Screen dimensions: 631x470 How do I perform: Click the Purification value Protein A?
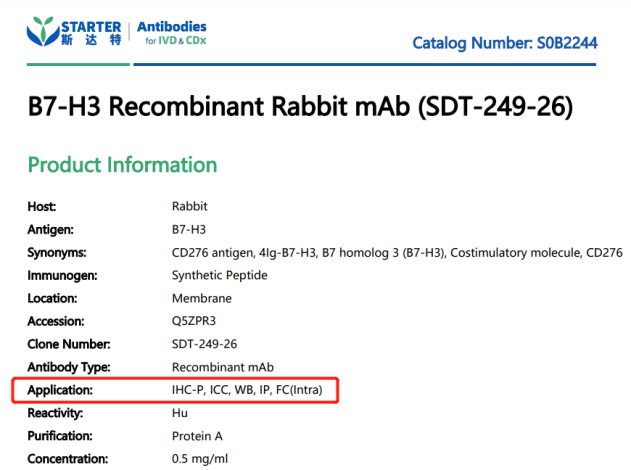click(198, 436)
